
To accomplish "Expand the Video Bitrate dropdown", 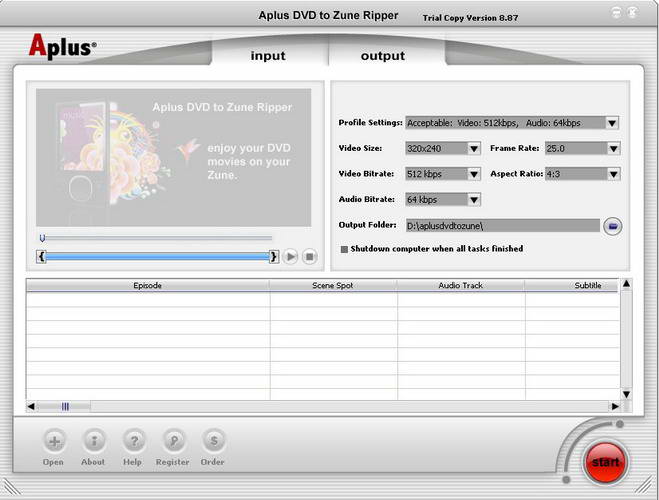I will 474,174.
